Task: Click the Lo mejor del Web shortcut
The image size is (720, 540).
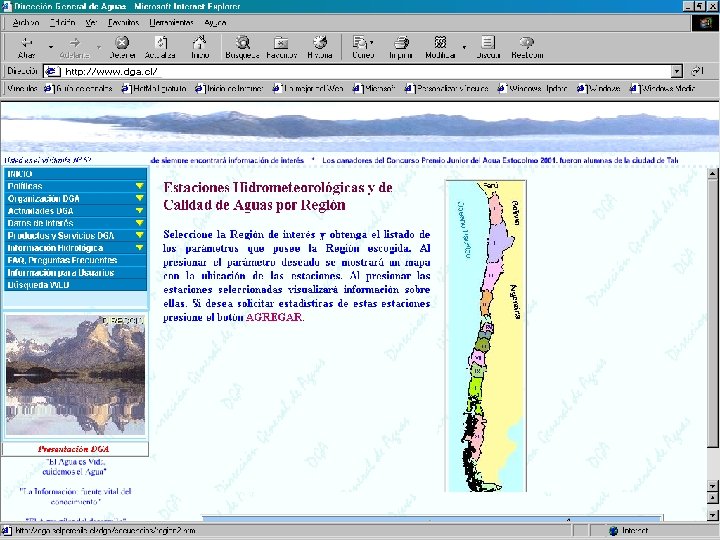Action: (x=308, y=88)
